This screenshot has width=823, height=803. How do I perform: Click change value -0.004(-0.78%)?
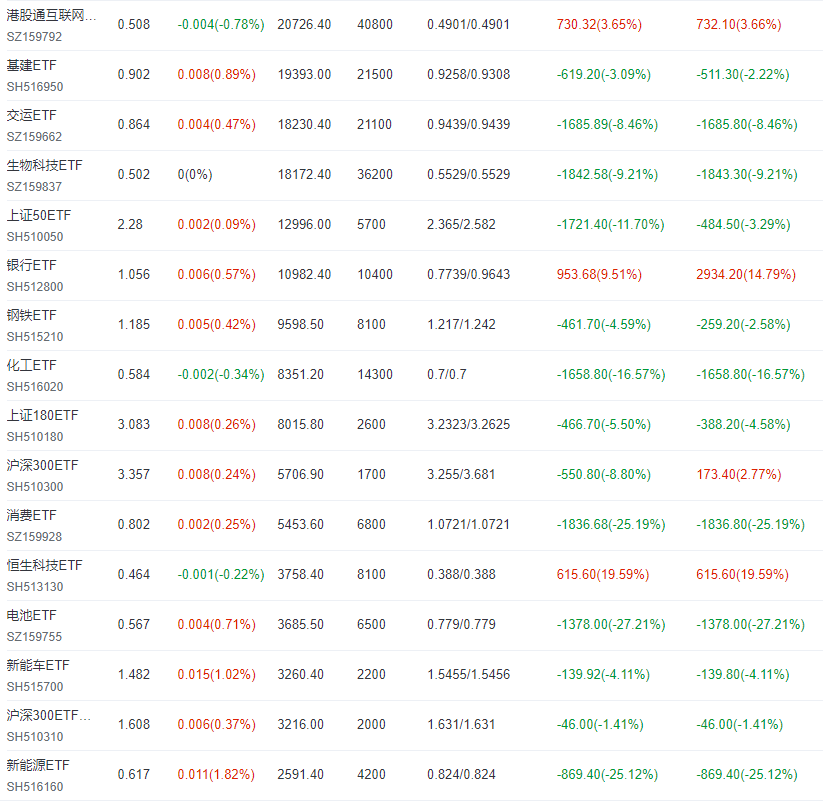pos(221,25)
